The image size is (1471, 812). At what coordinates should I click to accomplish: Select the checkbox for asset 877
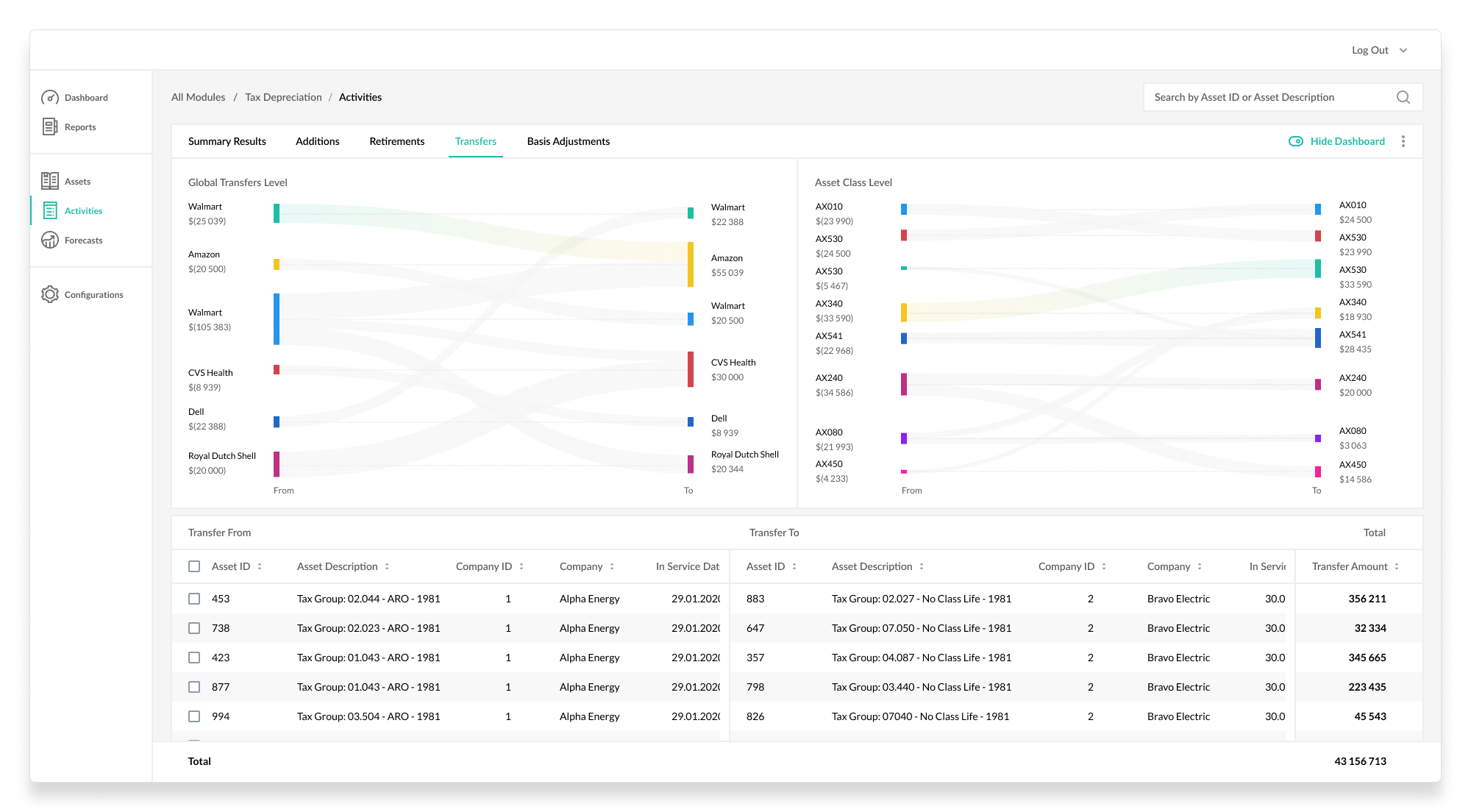click(194, 687)
